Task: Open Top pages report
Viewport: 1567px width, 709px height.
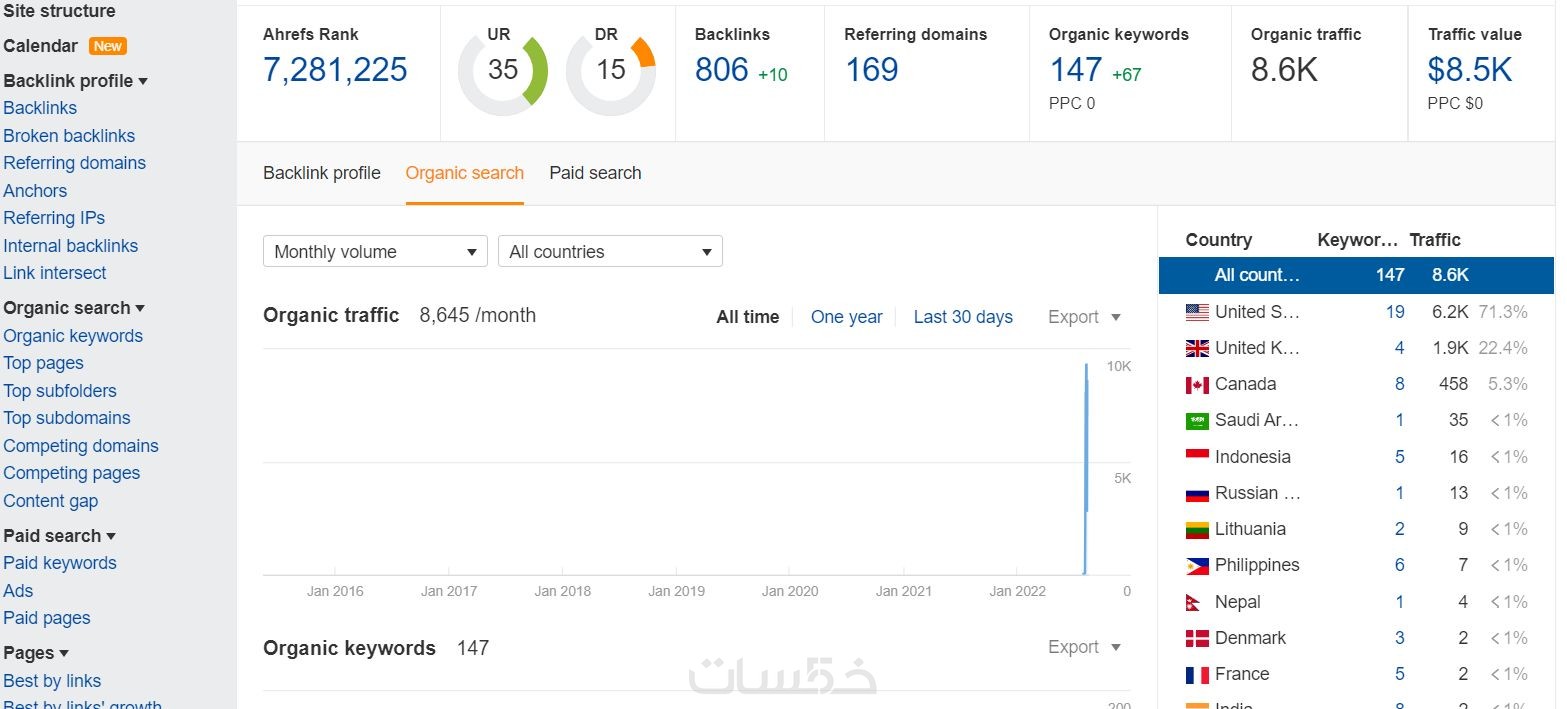Action: [x=43, y=363]
